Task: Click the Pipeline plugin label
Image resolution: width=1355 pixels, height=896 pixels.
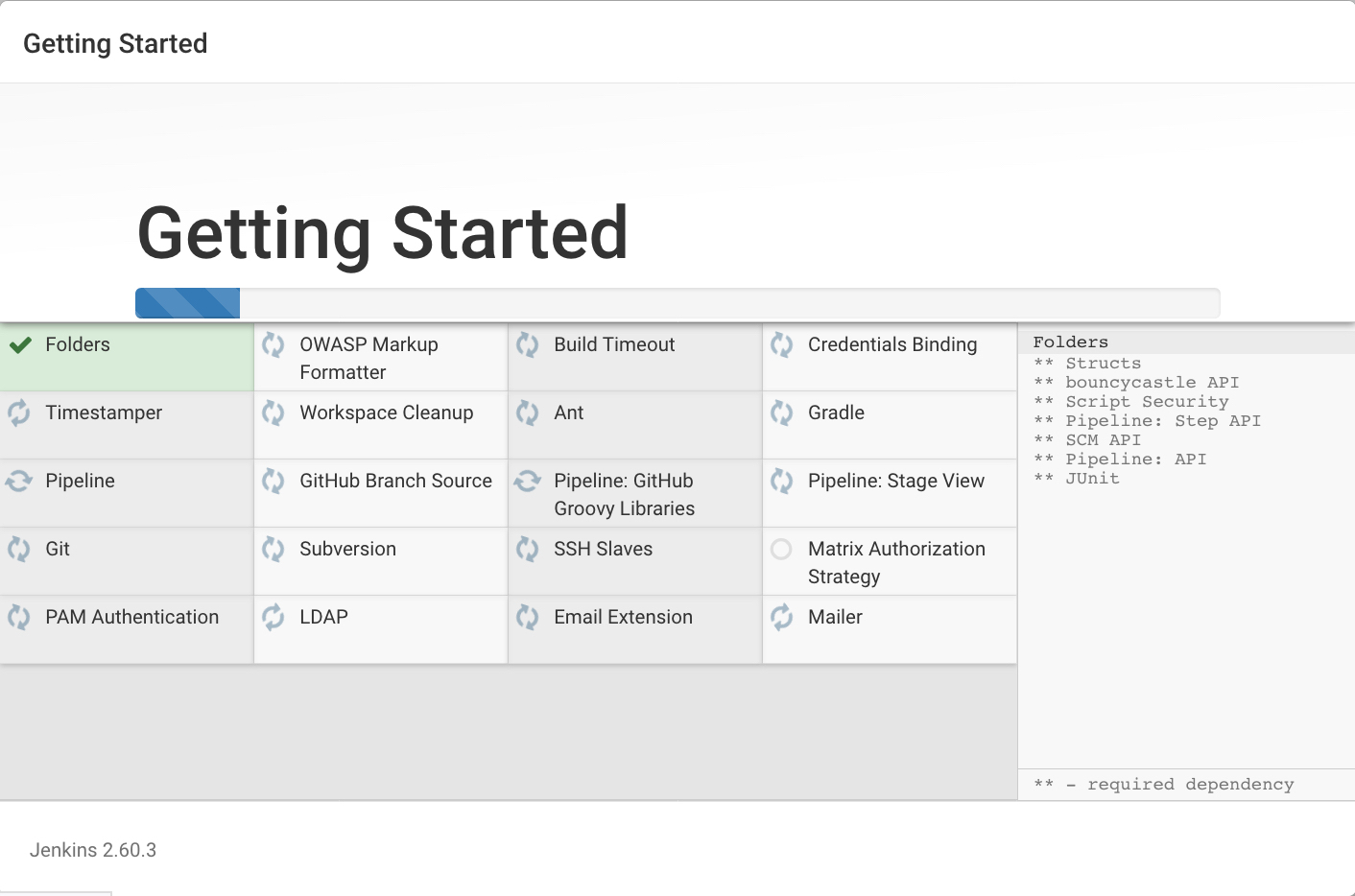Action: [80, 482]
